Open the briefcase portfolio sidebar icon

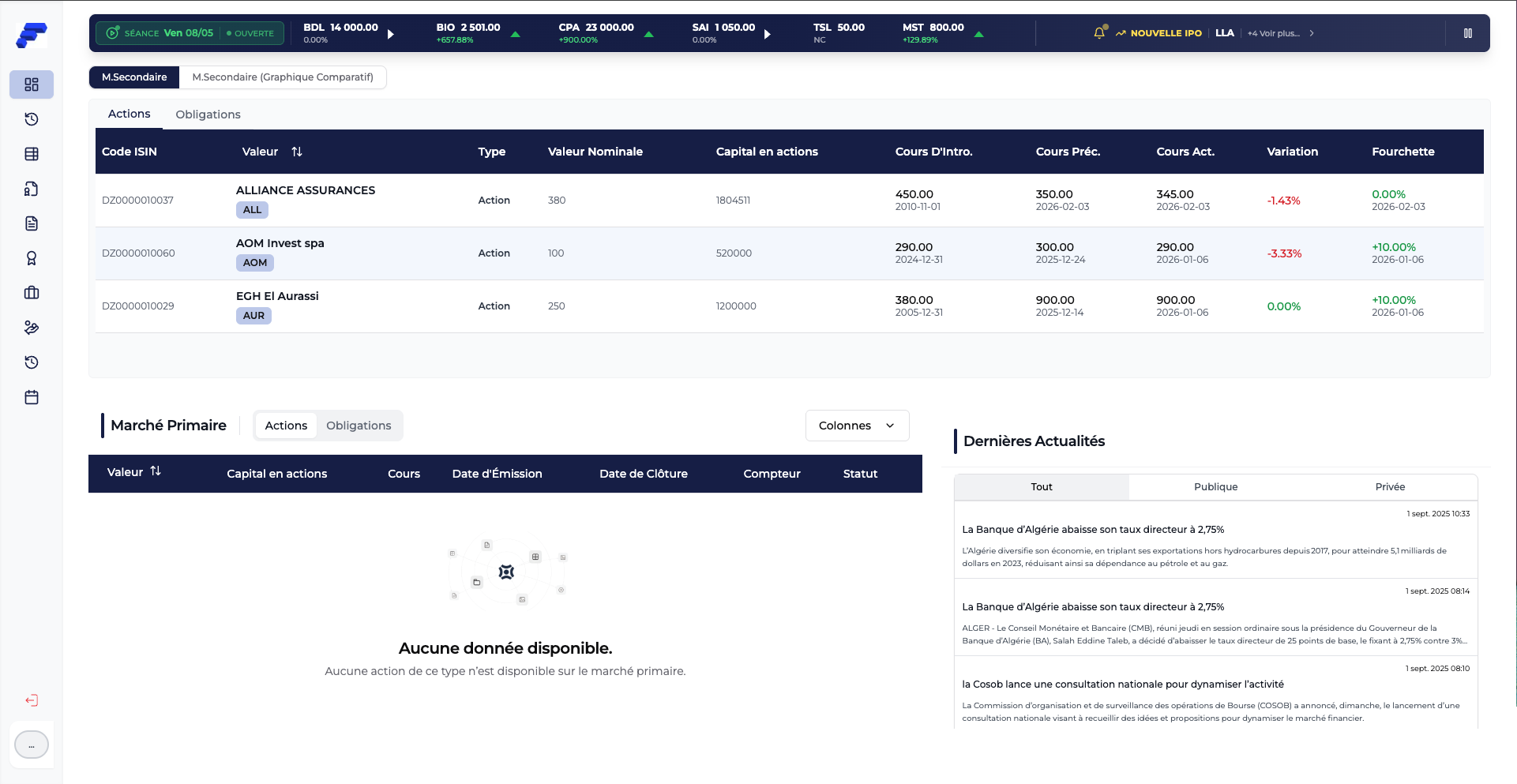pyautogui.click(x=32, y=293)
